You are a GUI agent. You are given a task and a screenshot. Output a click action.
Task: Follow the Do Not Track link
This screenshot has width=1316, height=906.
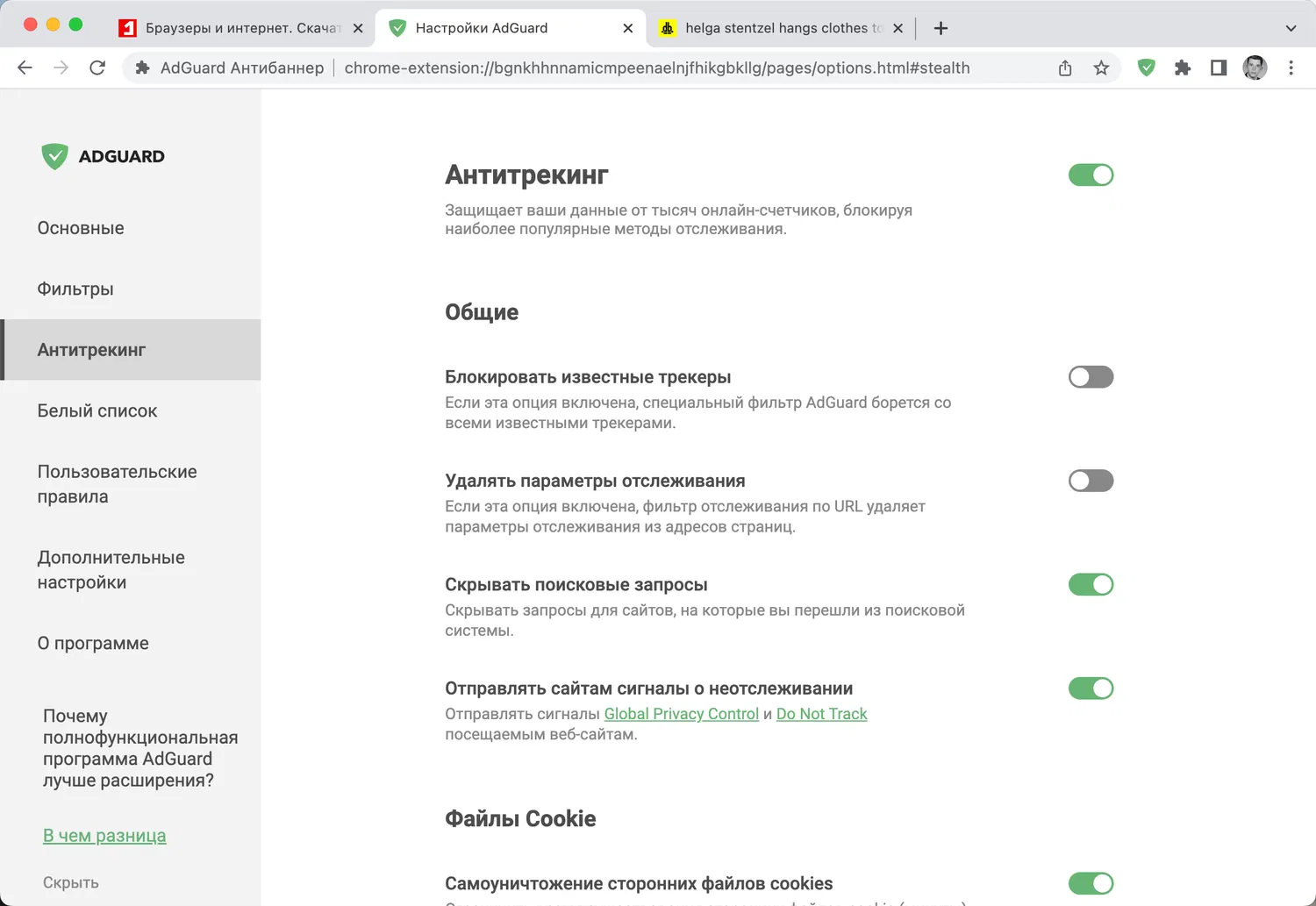(821, 714)
